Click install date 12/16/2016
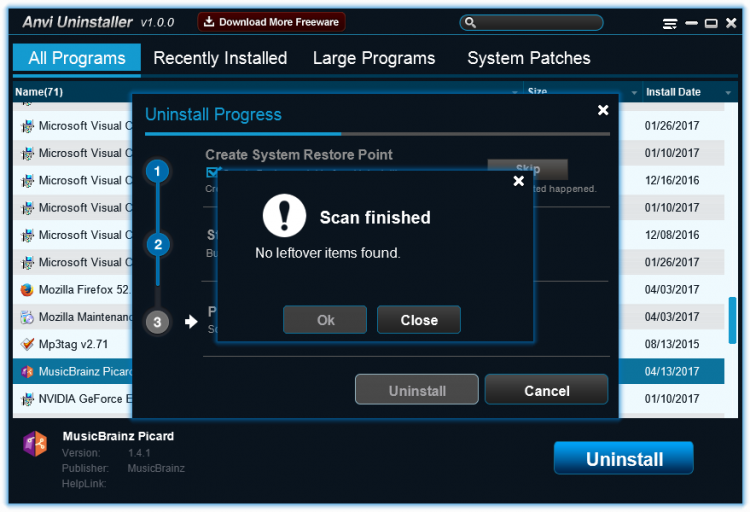This screenshot has height=512, width=750. pyautogui.click(x=672, y=180)
